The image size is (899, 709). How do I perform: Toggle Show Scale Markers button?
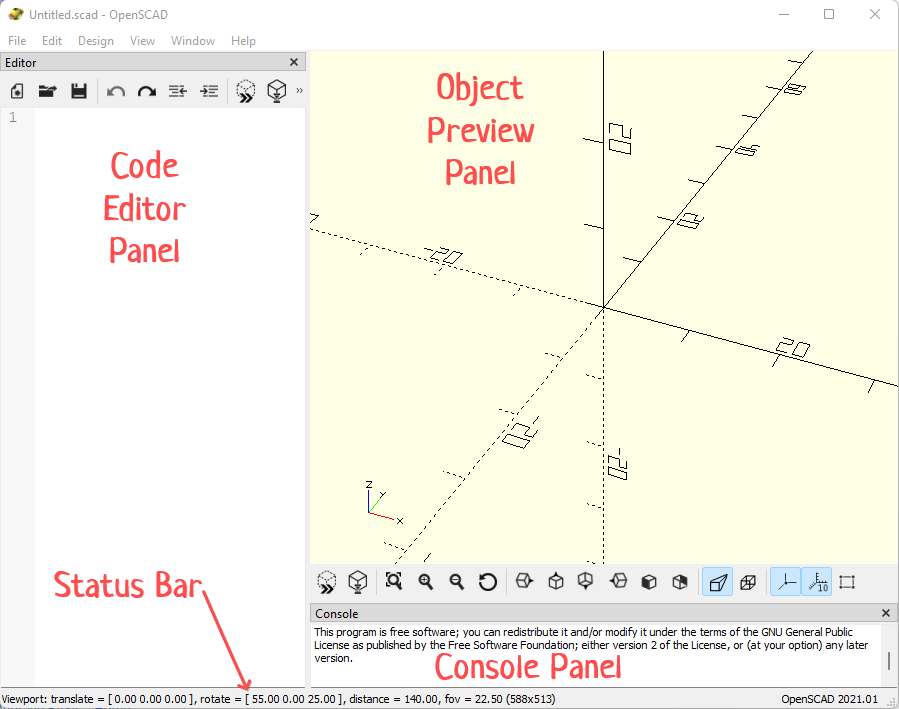(817, 582)
